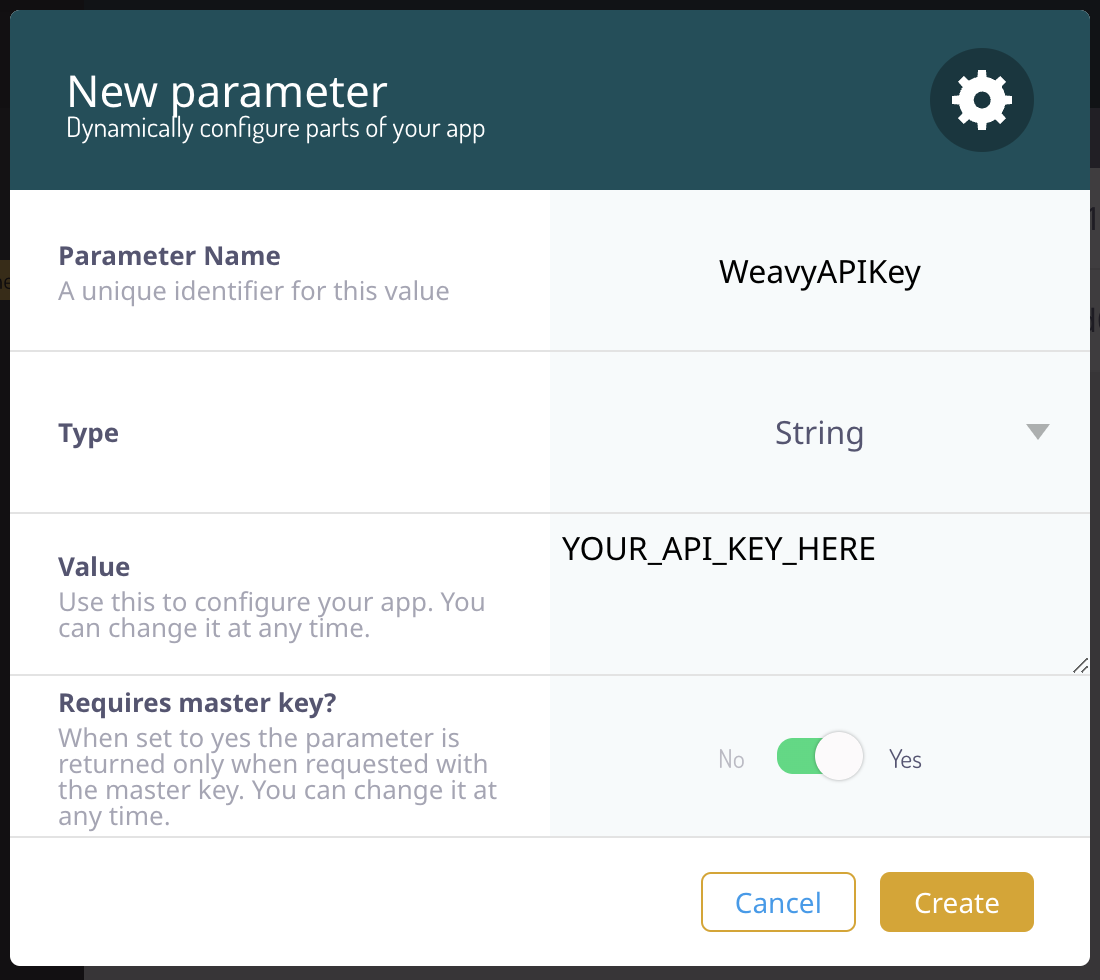Click the resize handle of the Value box
Viewport: 1100px width, 980px height.
point(1080,666)
